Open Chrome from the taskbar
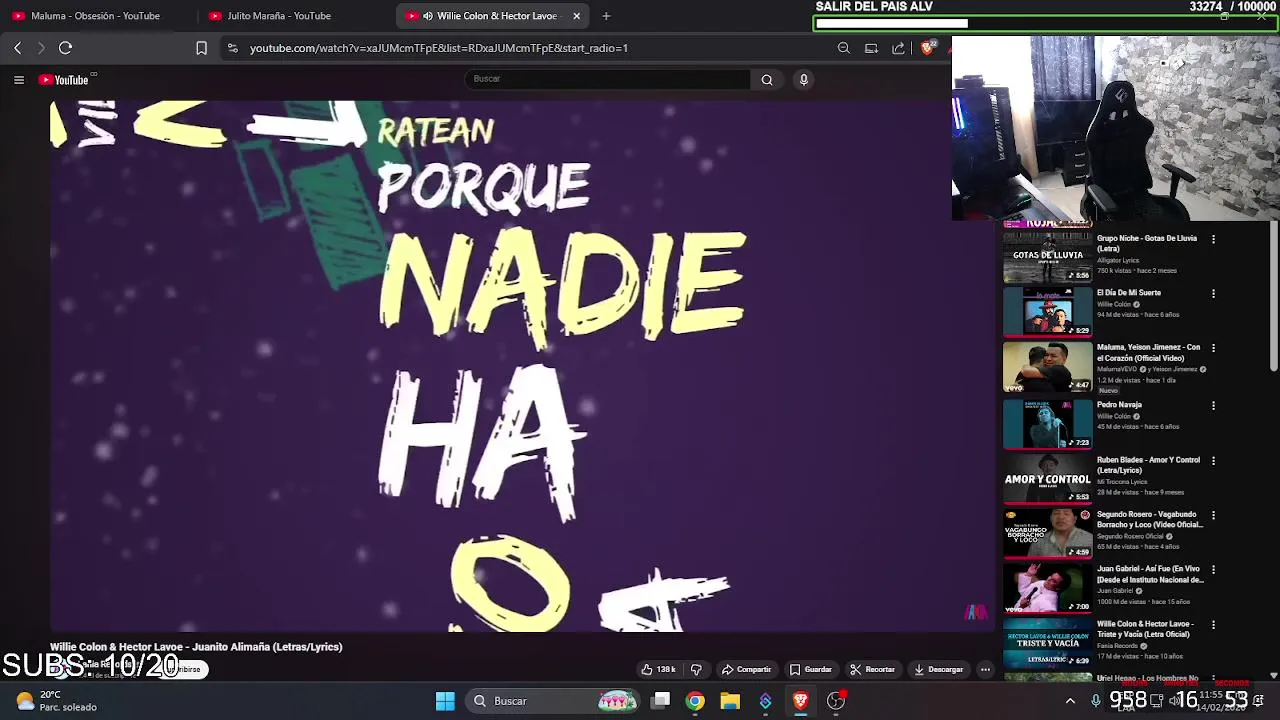 coord(695,701)
